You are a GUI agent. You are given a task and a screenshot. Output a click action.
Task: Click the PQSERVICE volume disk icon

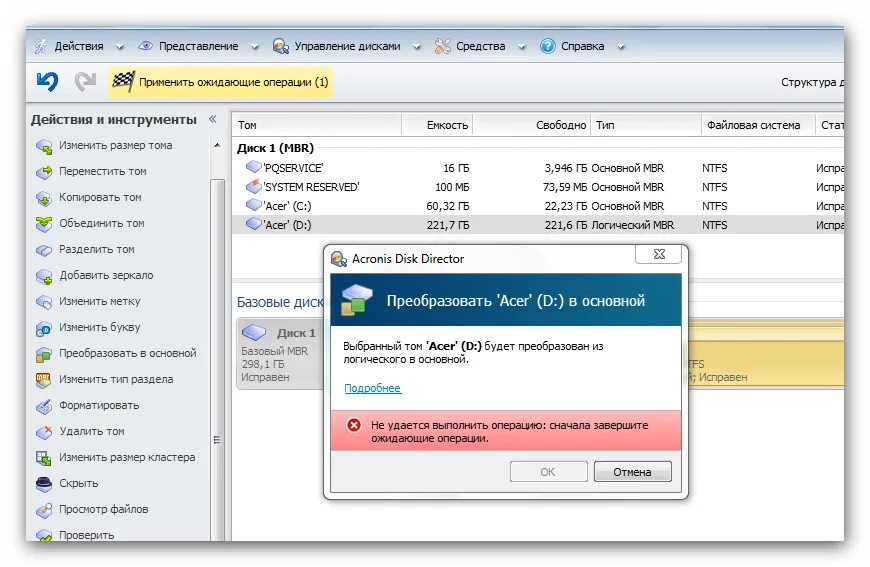[254, 166]
